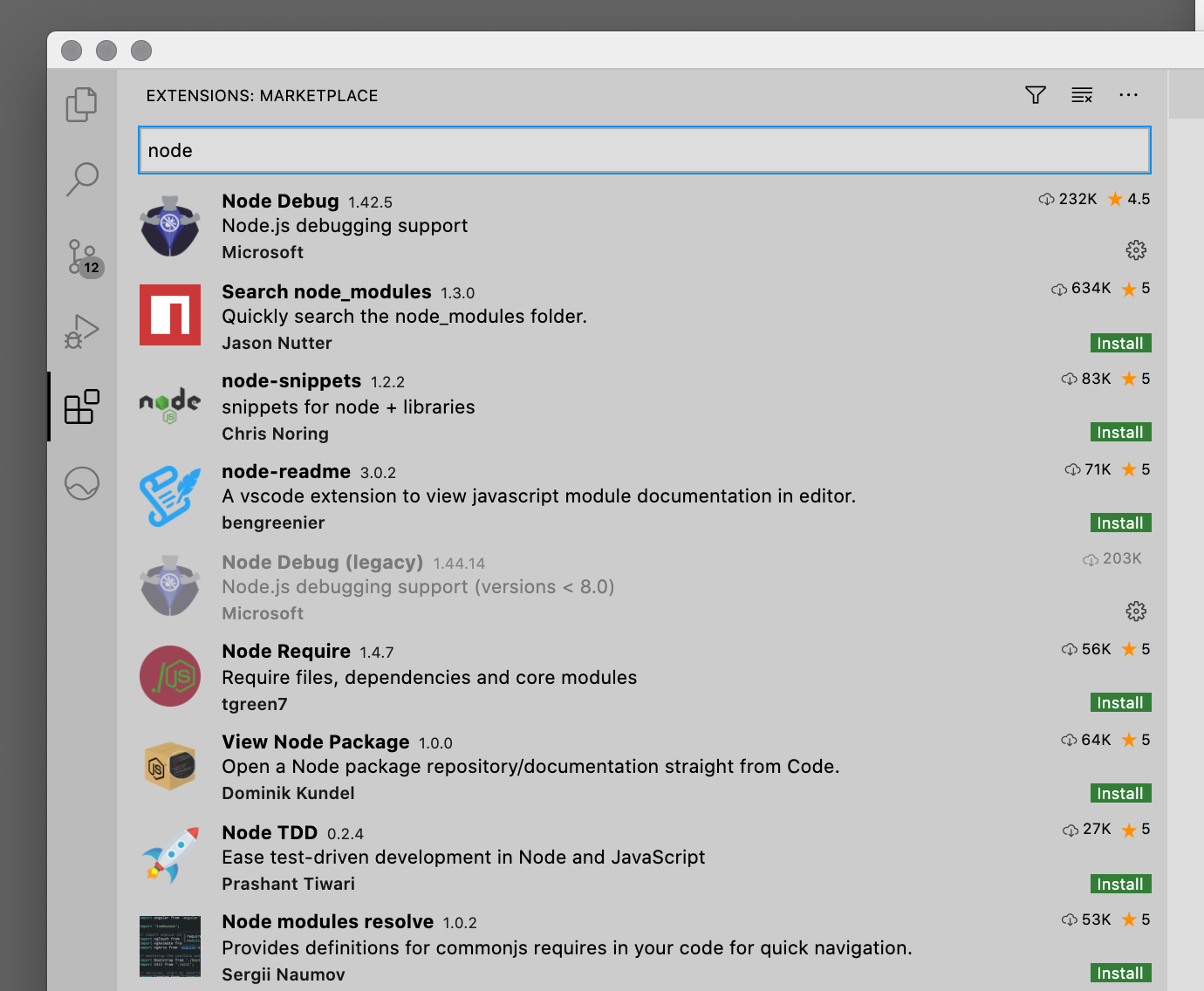This screenshot has width=1204, height=991.
Task: Open the Manage gear for Node Debug
Action: (x=1136, y=250)
